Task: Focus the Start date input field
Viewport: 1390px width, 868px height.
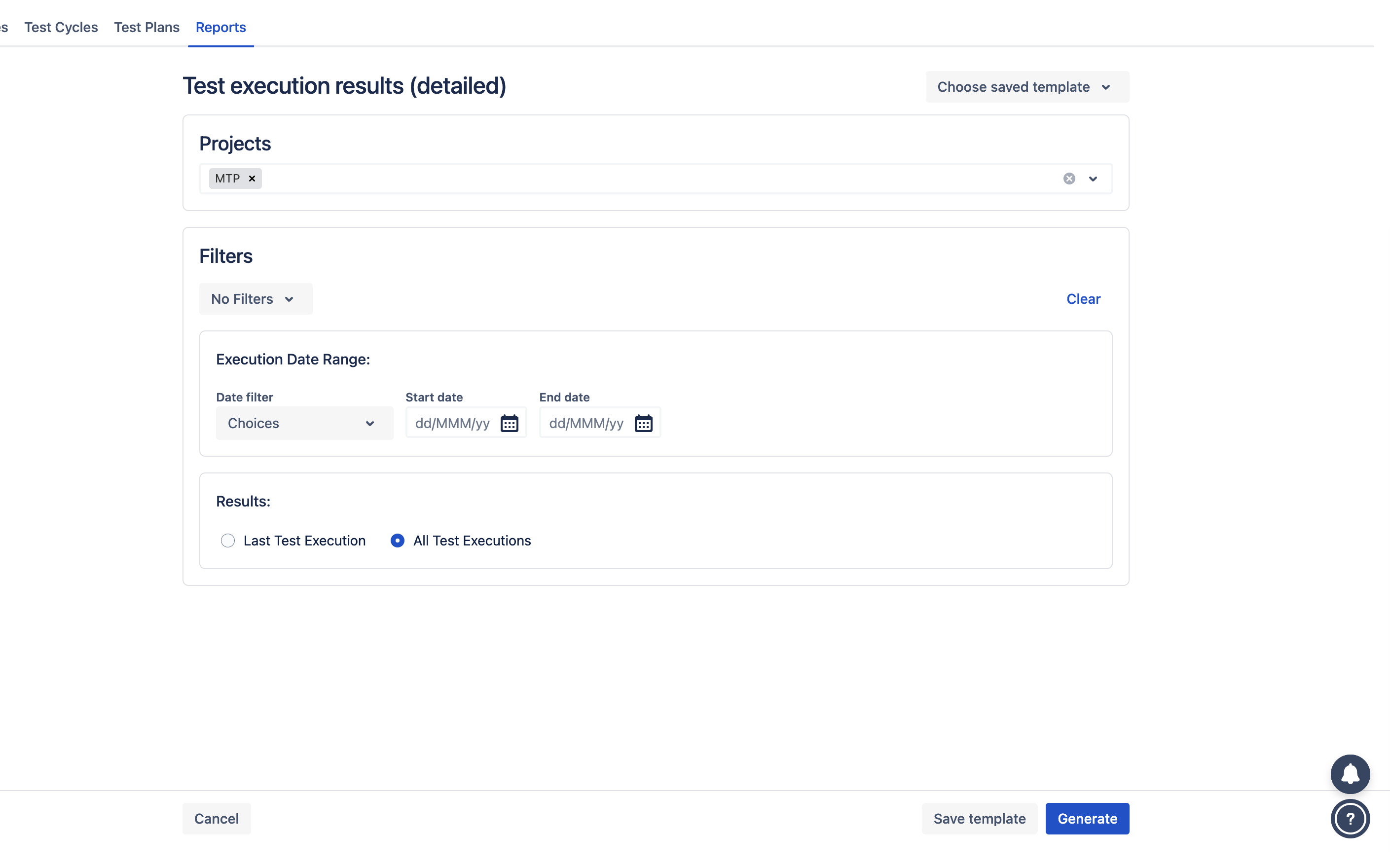Action: (452, 423)
